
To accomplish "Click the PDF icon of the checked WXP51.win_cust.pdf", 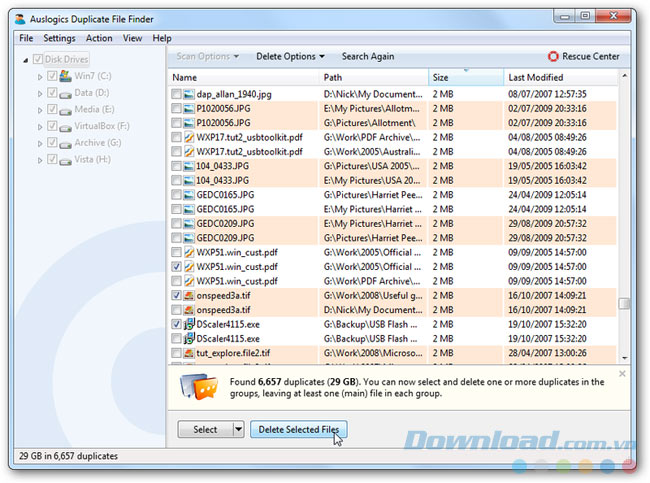I will tap(189, 267).
